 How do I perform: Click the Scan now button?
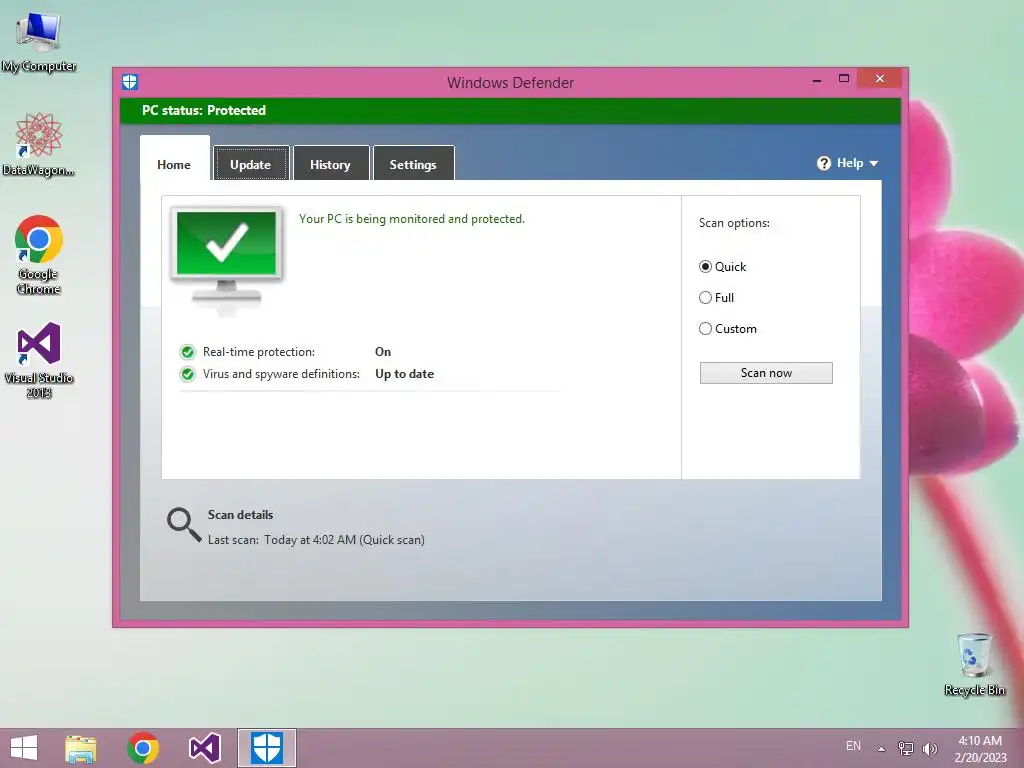[x=766, y=373]
